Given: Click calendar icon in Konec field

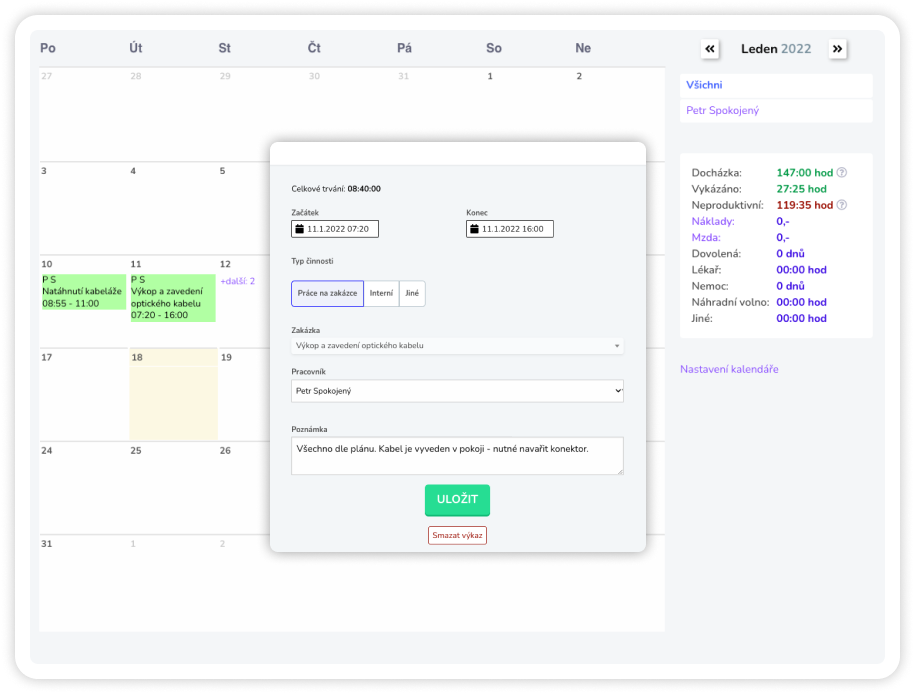Looking at the screenshot, I should [x=475, y=229].
